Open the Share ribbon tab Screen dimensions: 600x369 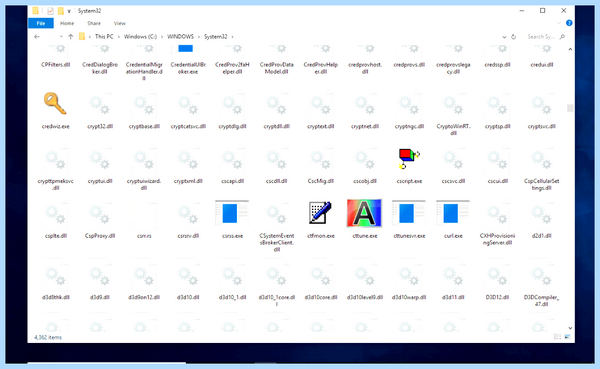[x=94, y=23]
